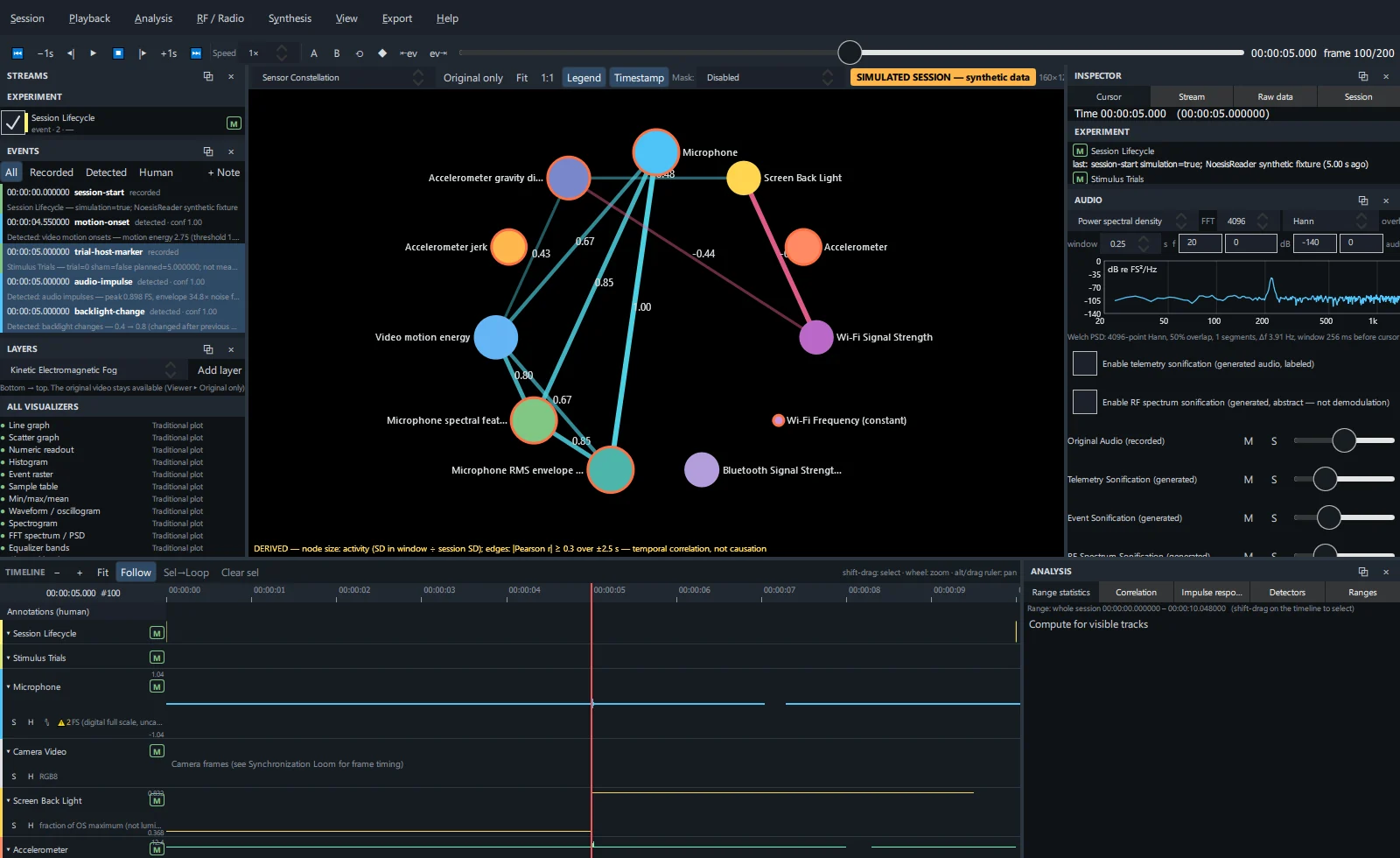This screenshot has height=858, width=1400.
Task: Undock the Analysis panel
Action: click(1363, 572)
